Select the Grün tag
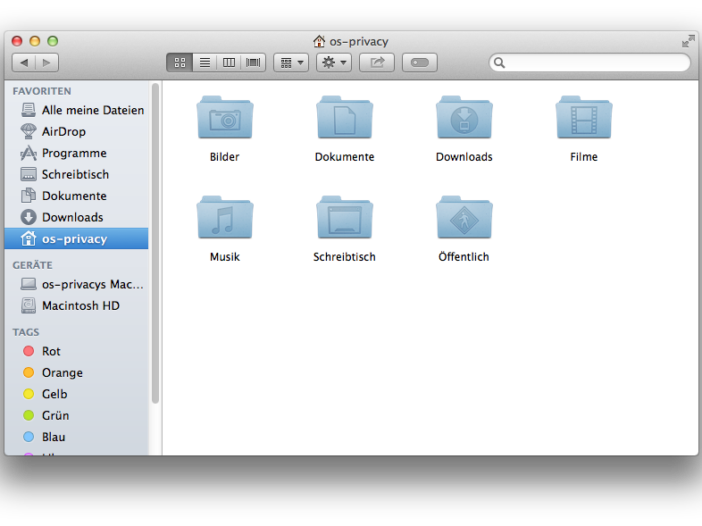 tap(77, 416)
